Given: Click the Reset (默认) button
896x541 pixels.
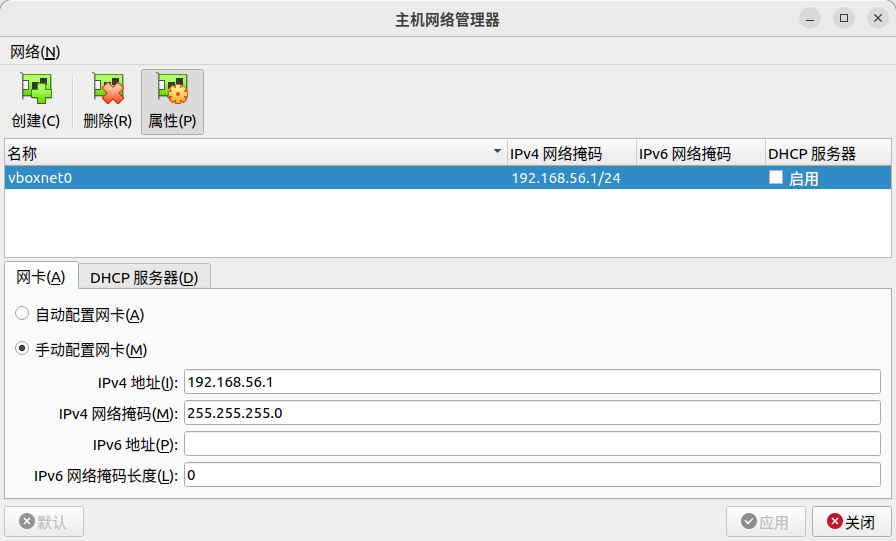Looking at the screenshot, I should coord(44,522).
